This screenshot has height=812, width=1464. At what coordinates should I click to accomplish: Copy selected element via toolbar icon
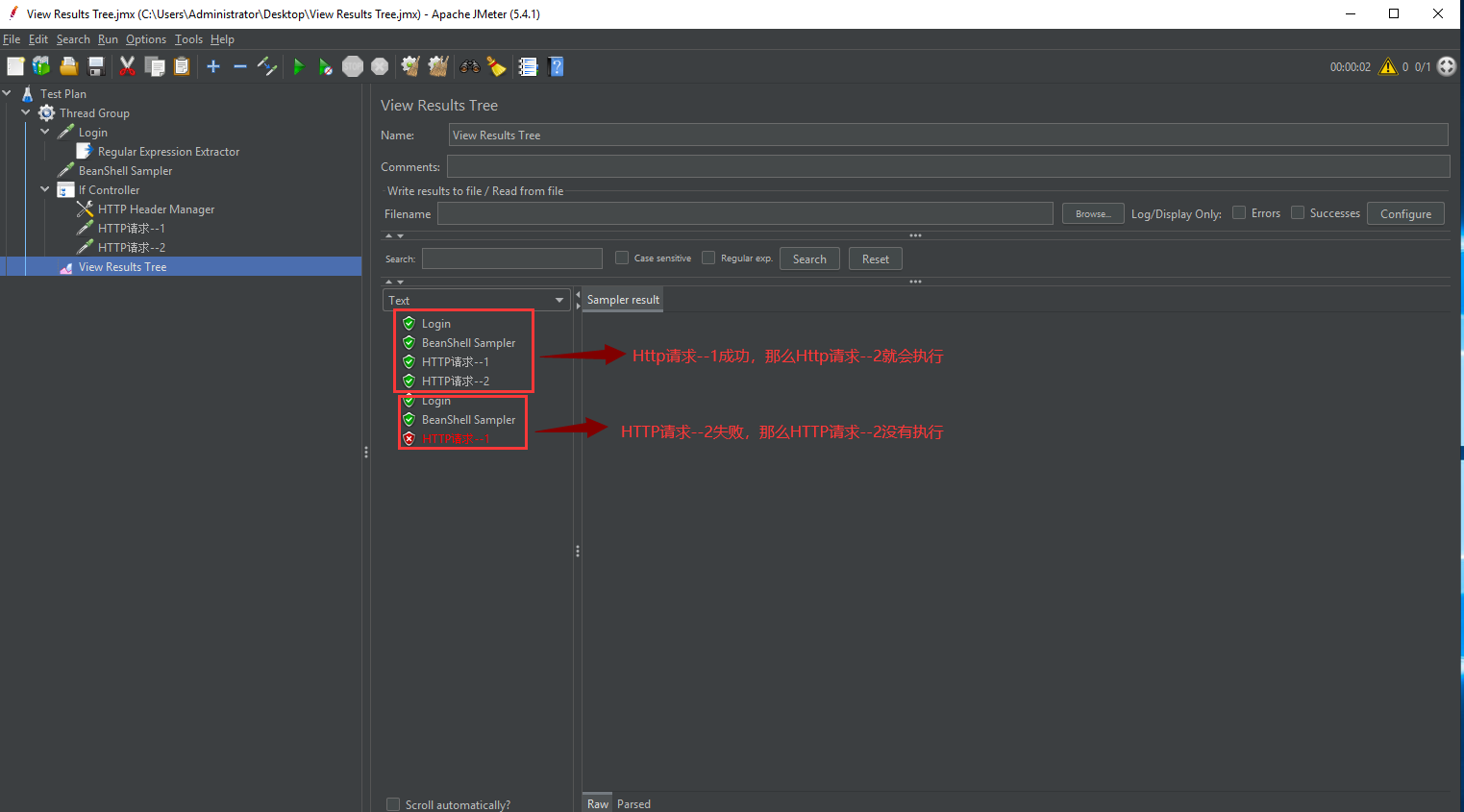(155, 66)
